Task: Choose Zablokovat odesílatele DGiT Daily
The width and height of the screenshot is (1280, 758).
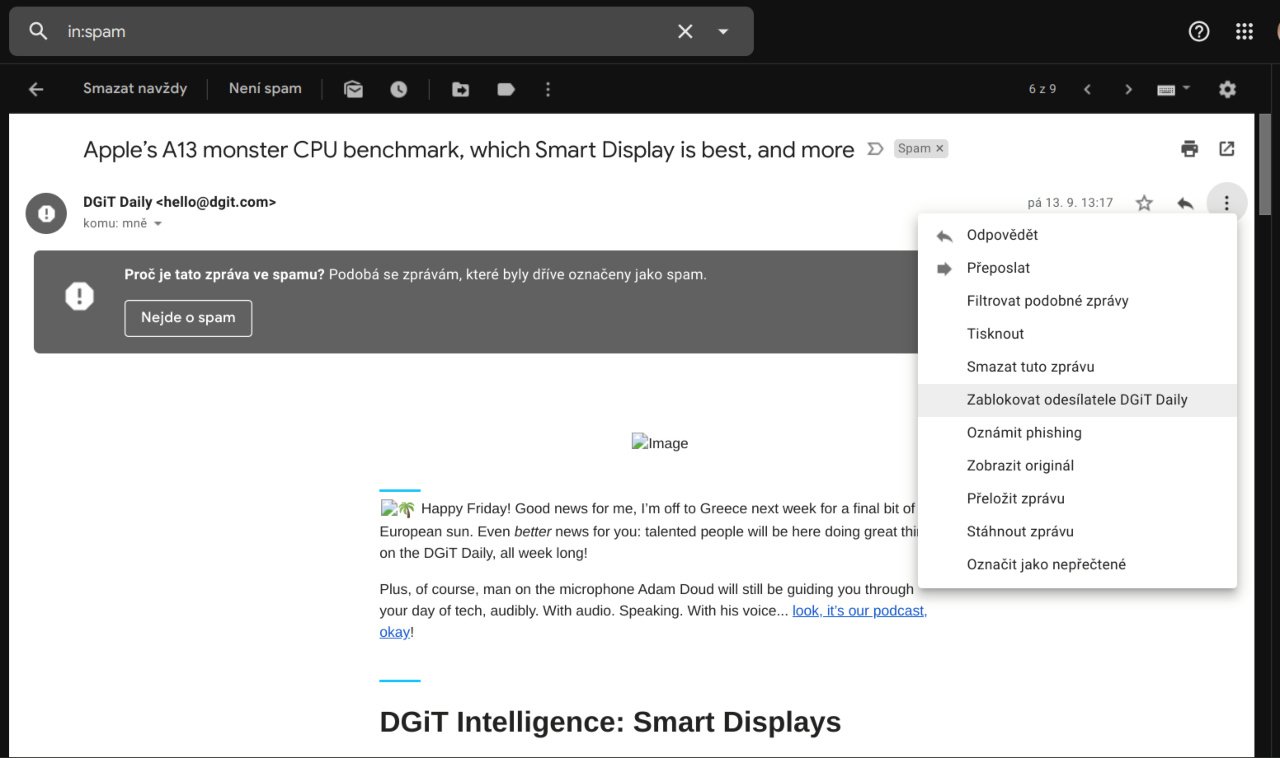Action: [x=1077, y=400]
